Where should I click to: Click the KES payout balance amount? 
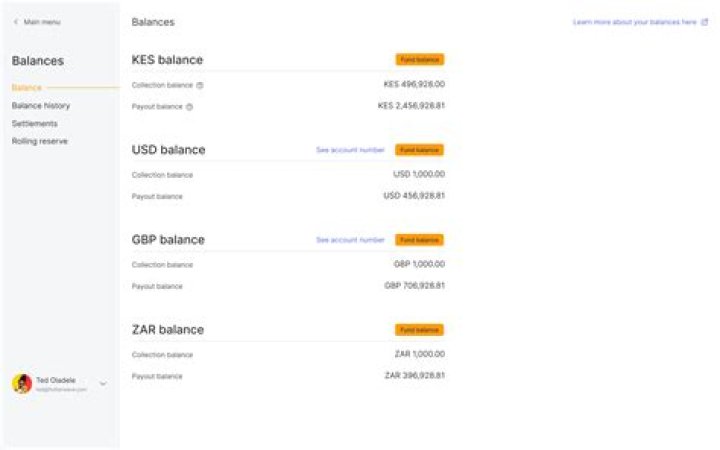tap(411, 106)
